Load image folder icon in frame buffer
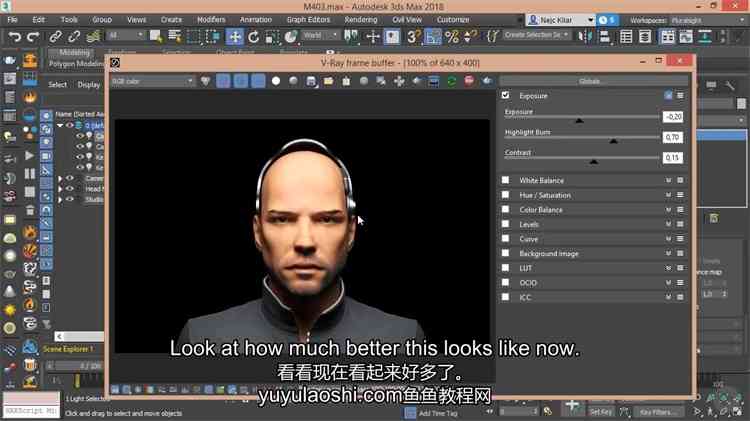 click(329, 81)
